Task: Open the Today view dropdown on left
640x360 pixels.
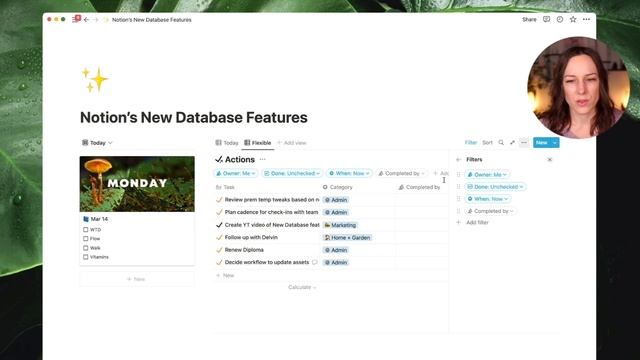Action: [97, 143]
